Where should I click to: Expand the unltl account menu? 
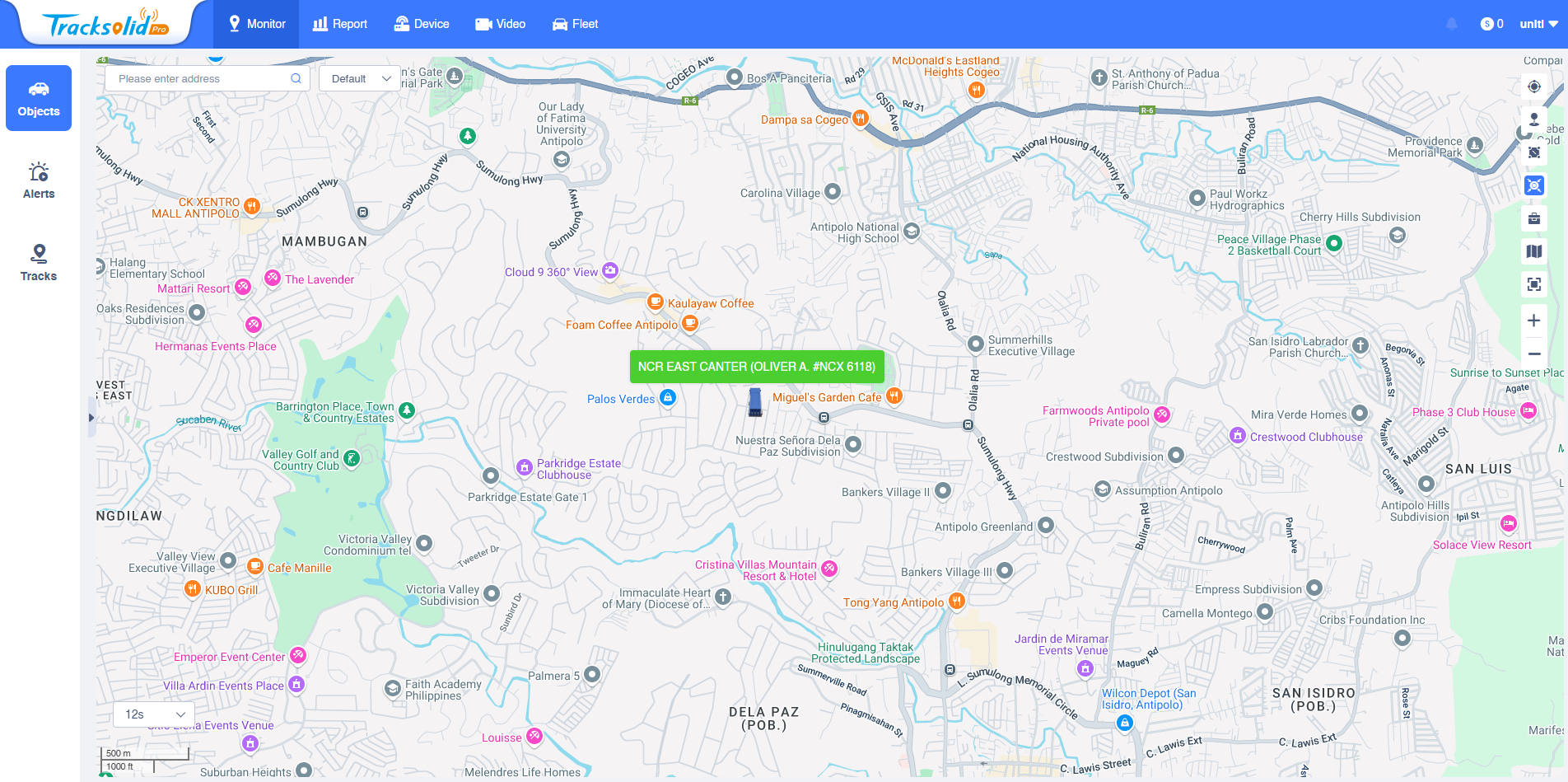click(1538, 24)
